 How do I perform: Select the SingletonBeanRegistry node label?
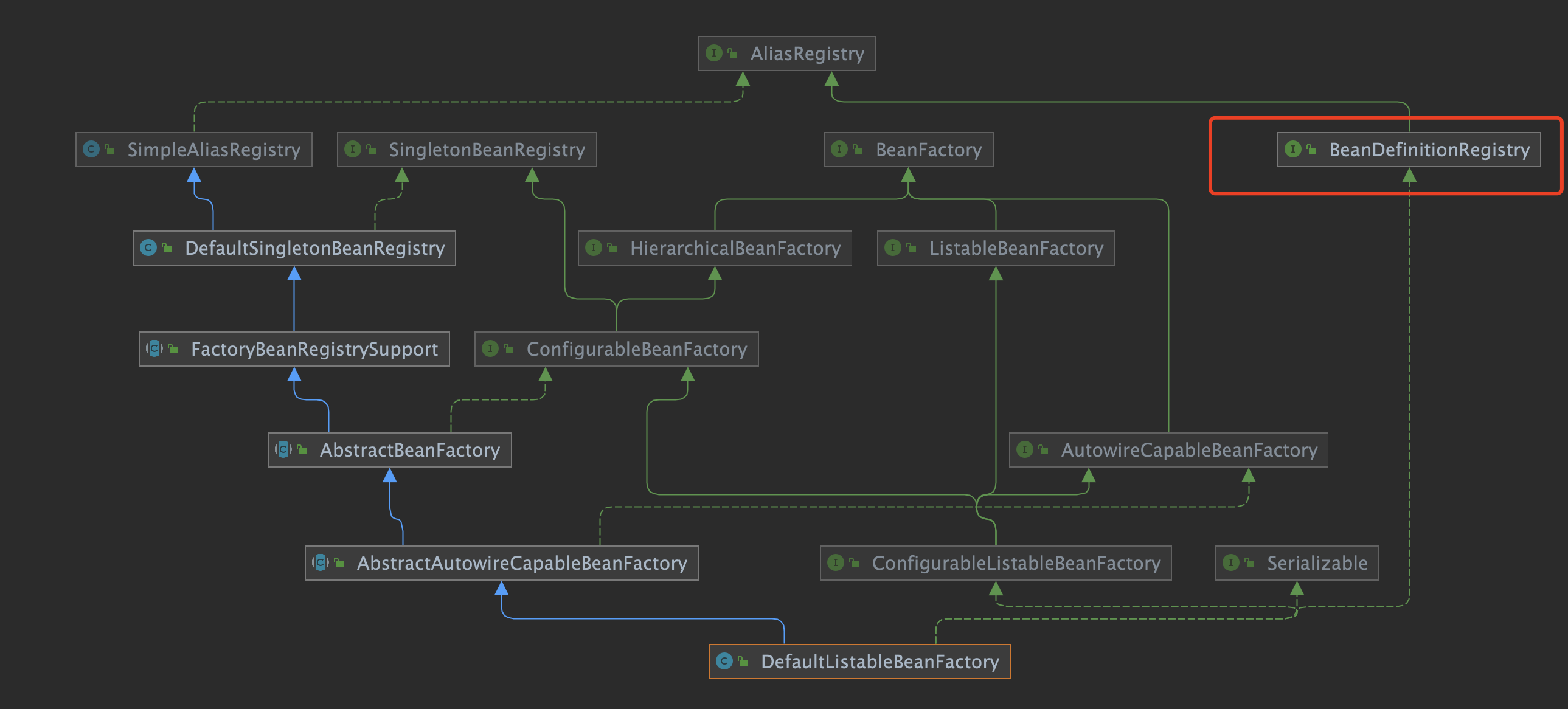click(487, 150)
